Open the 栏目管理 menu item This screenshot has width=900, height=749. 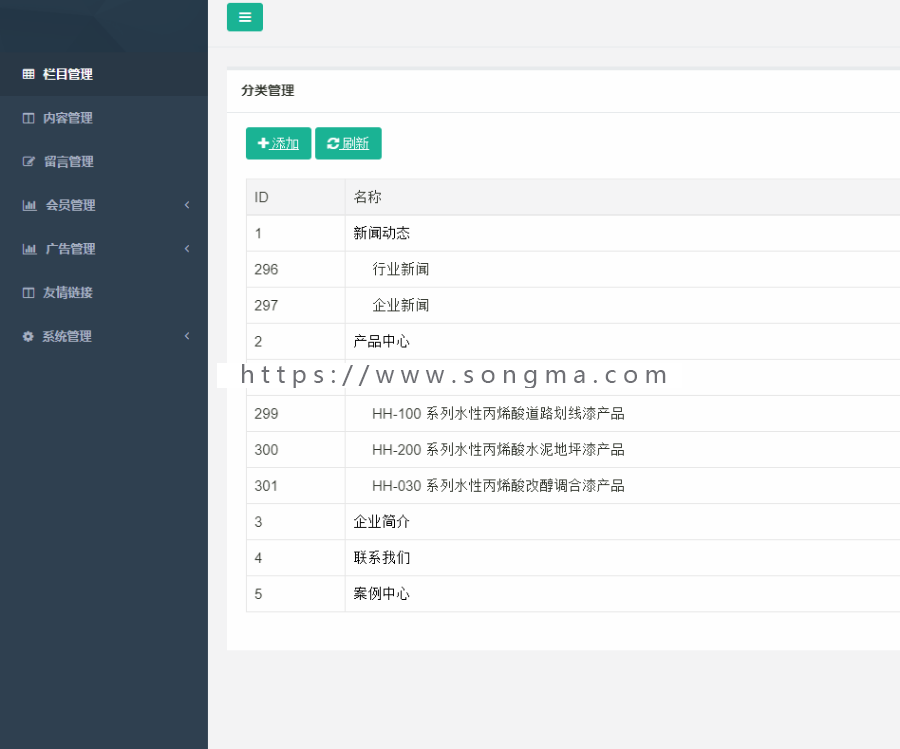point(104,74)
